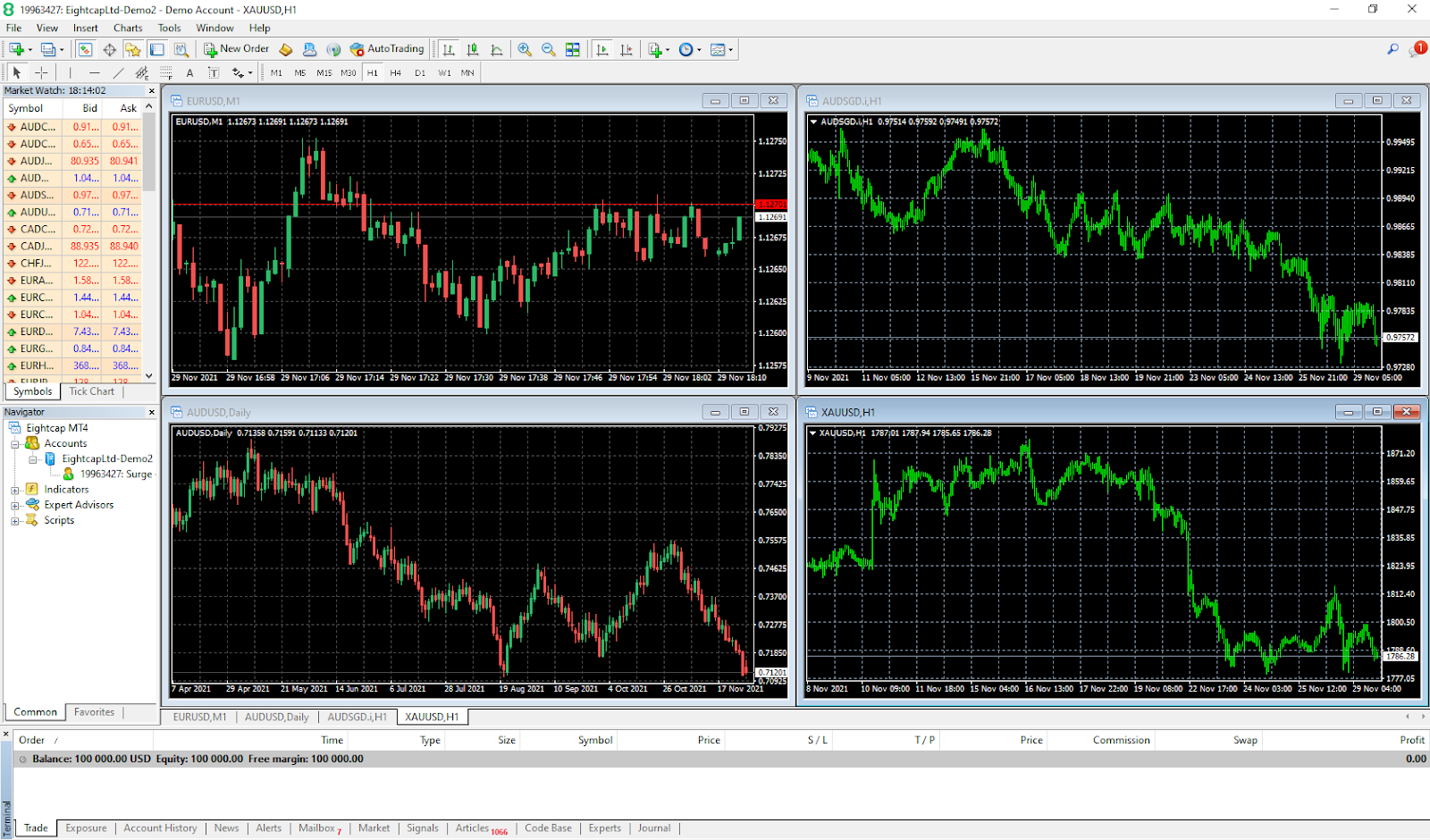Image resolution: width=1430 pixels, height=840 pixels.
Task: Toggle chart Auto Scroll icon
Action: coord(602,50)
